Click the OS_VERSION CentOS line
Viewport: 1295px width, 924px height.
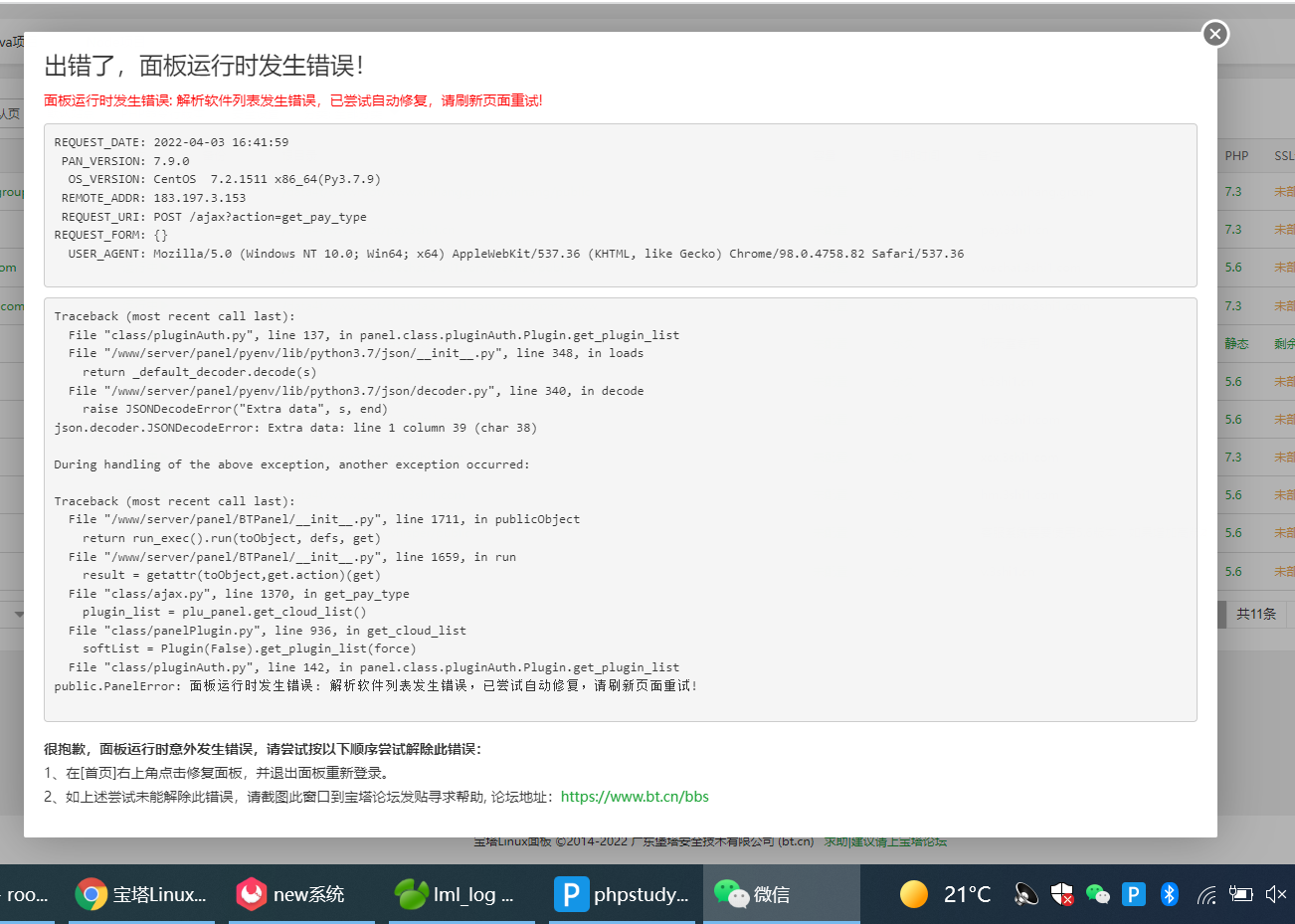(224, 179)
